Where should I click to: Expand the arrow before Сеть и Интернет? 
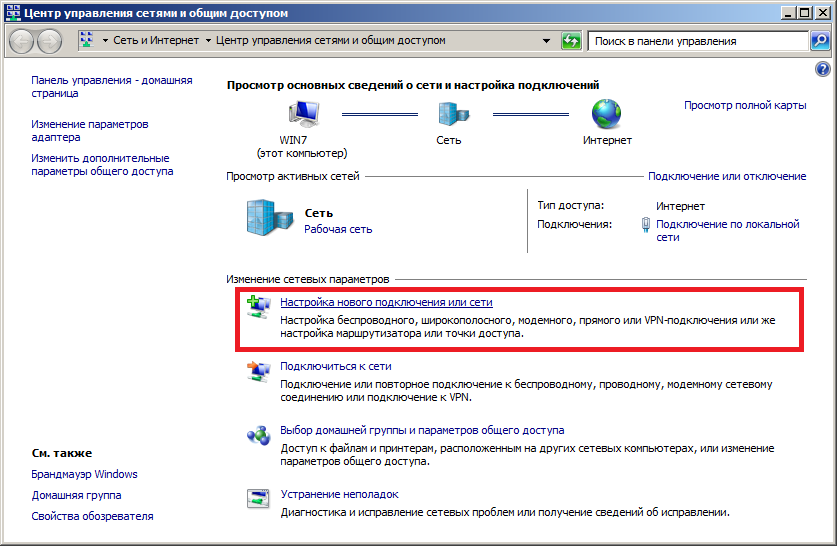[106, 41]
